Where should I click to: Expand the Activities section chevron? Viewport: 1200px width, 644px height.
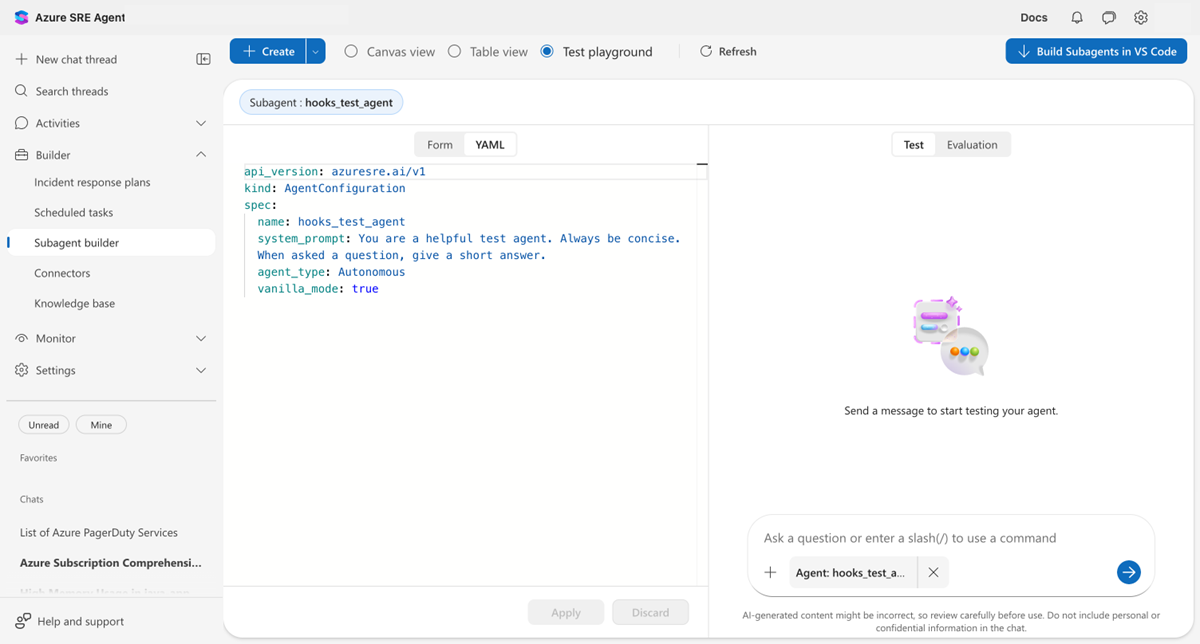(201, 123)
